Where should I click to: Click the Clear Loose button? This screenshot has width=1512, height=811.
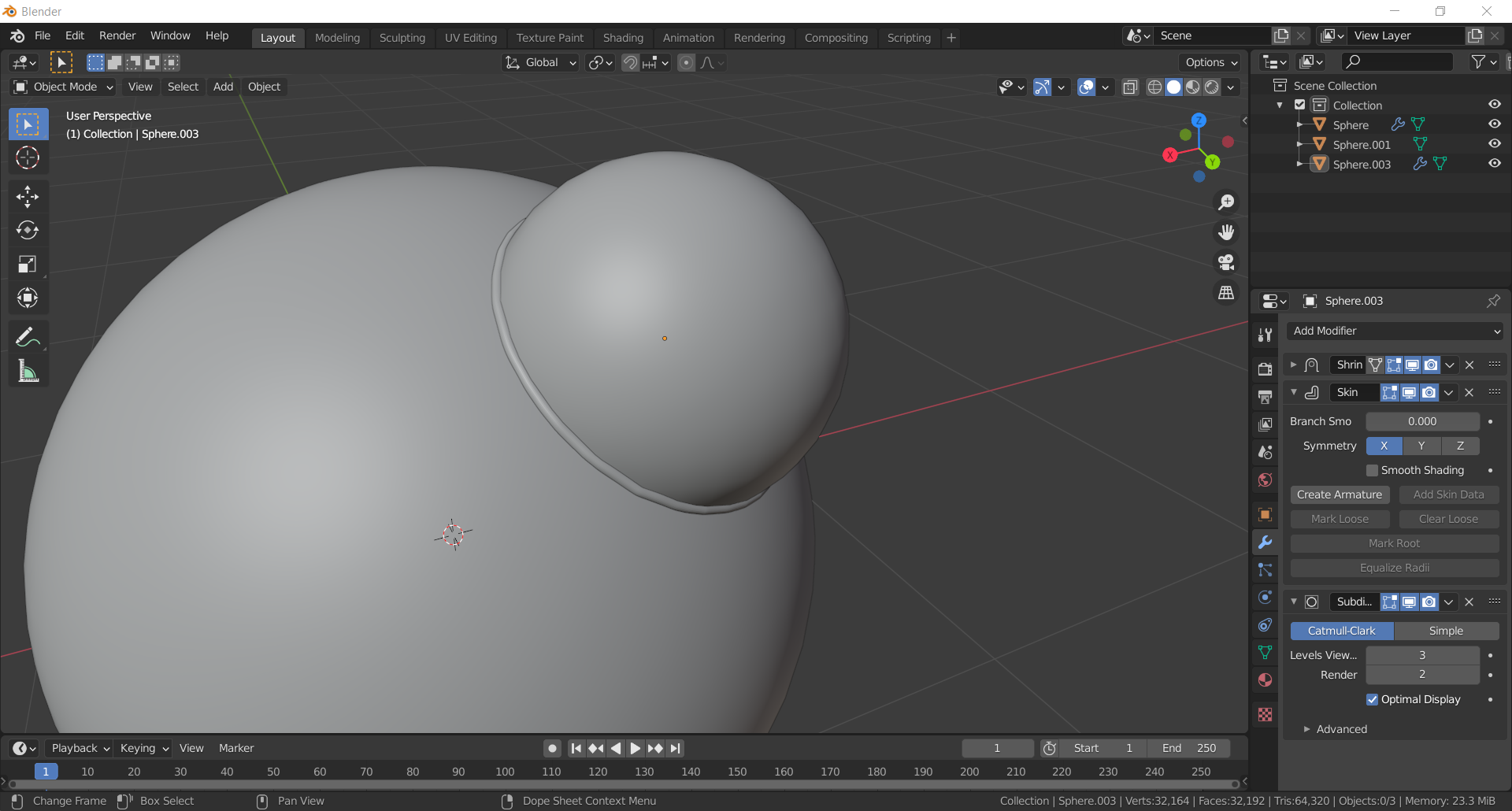1449,519
